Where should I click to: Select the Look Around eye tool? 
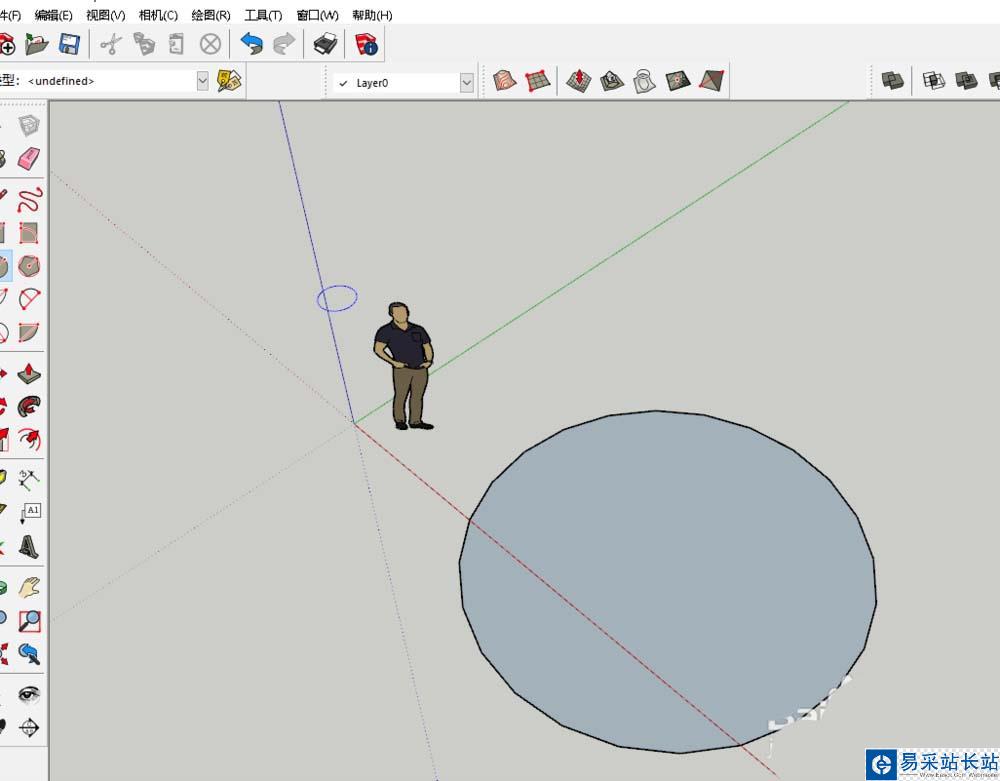pos(30,694)
